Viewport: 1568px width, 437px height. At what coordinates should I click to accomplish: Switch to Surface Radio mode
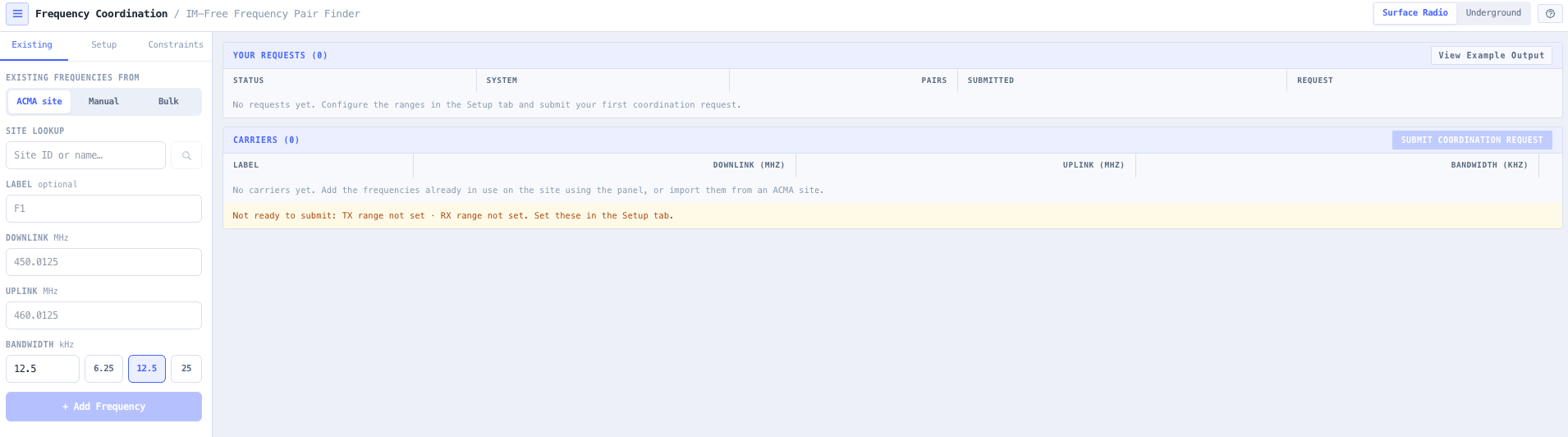[1415, 13]
